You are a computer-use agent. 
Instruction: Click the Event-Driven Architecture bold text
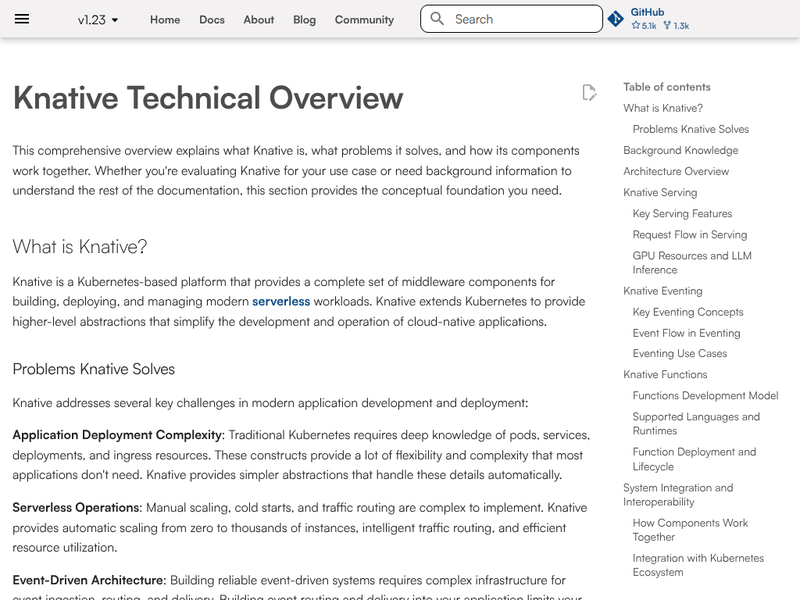pos(89,580)
